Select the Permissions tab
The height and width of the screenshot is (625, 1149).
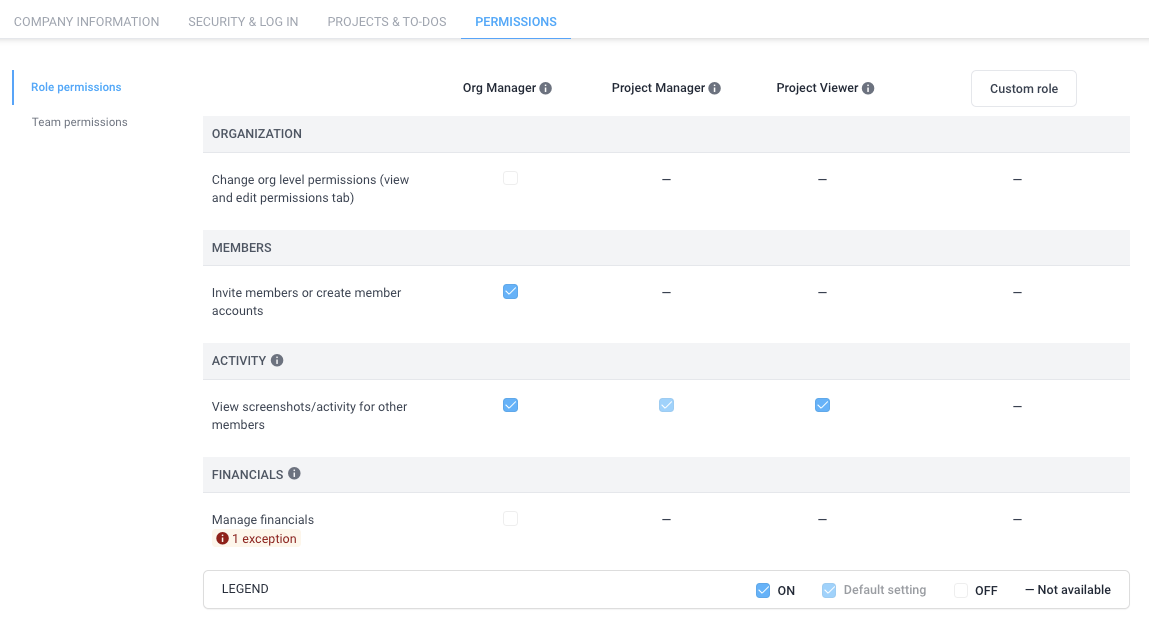point(516,21)
